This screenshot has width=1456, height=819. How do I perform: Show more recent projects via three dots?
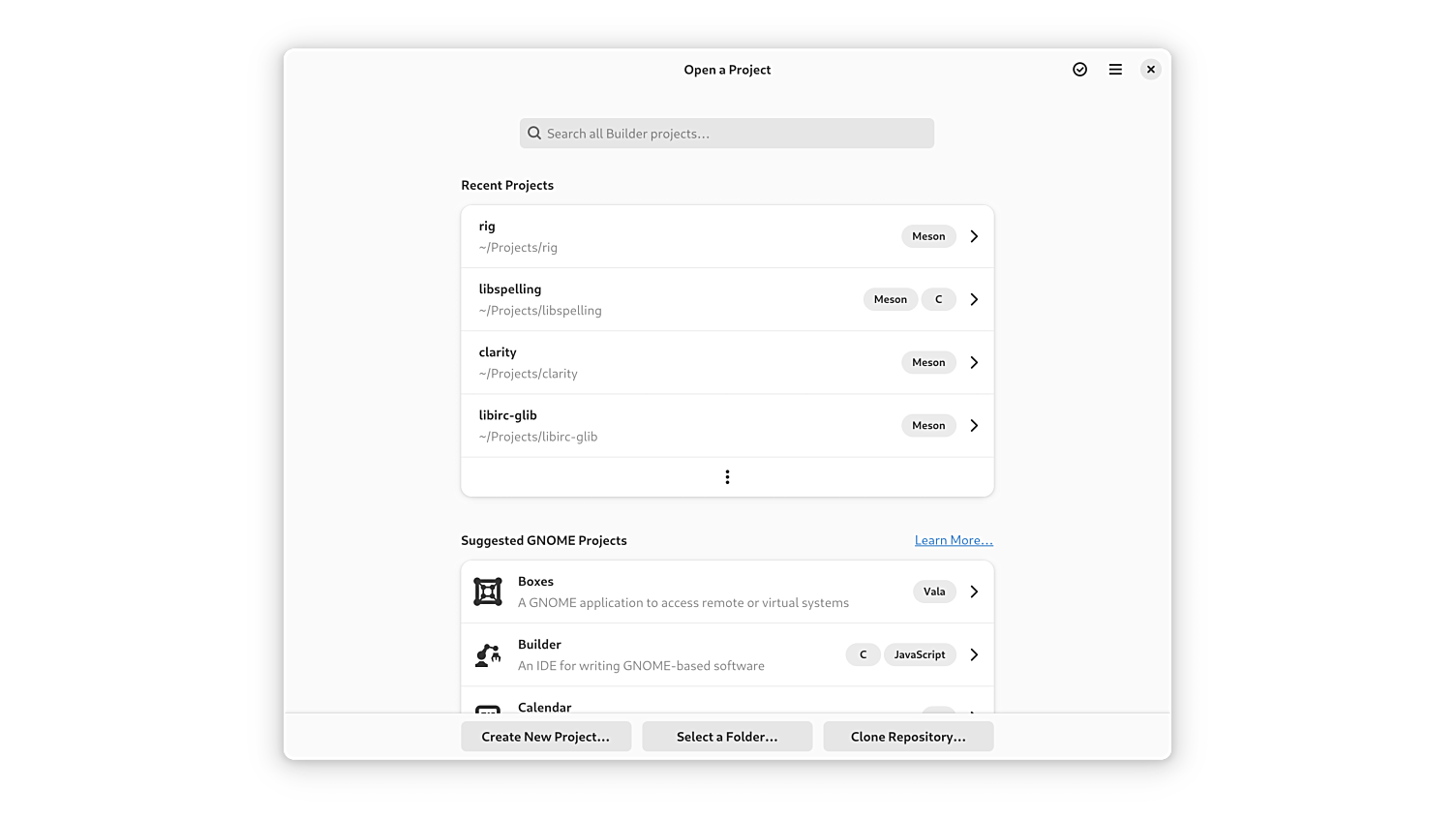pos(727,477)
